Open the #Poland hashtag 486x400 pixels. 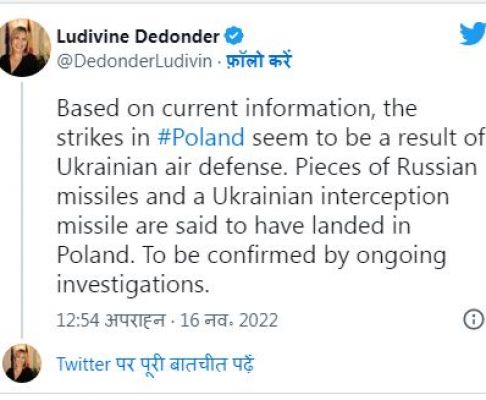click(x=201, y=137)
